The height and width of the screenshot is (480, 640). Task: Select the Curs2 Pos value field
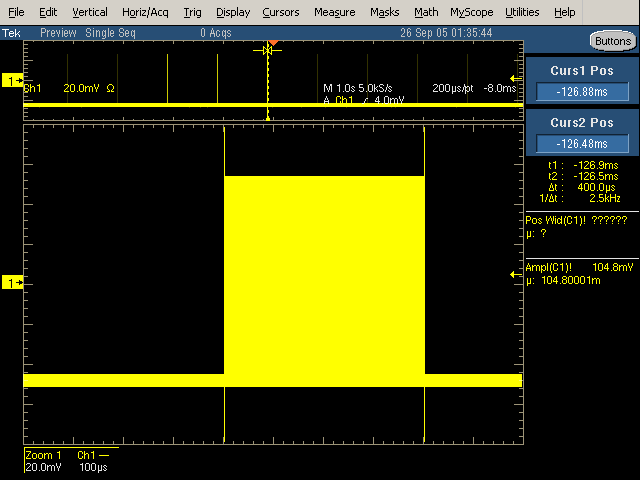(x=581, y=142)
